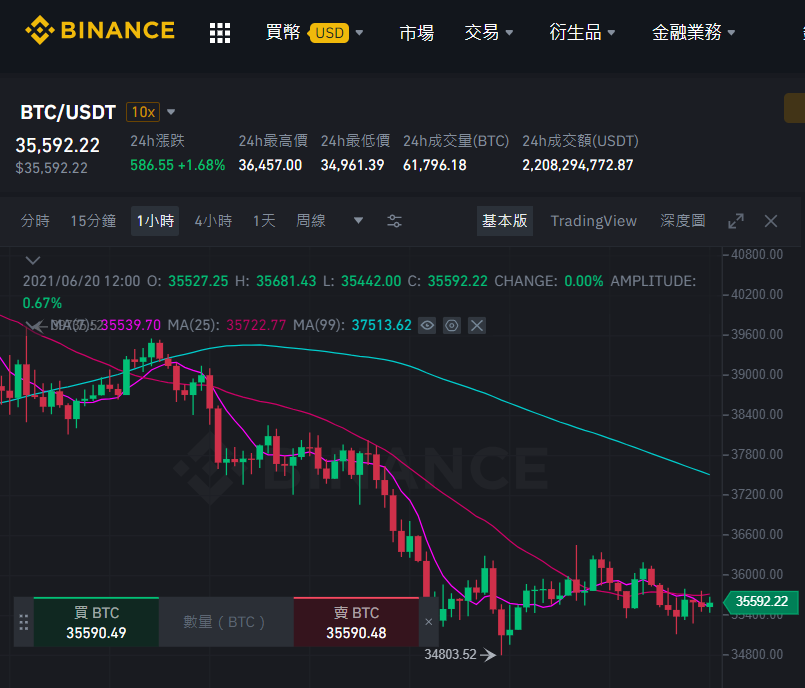Click the 2021/06/20 12:00 candle timestamp
Viewport: 805px width, 688px height.
(x=81, y=281)
